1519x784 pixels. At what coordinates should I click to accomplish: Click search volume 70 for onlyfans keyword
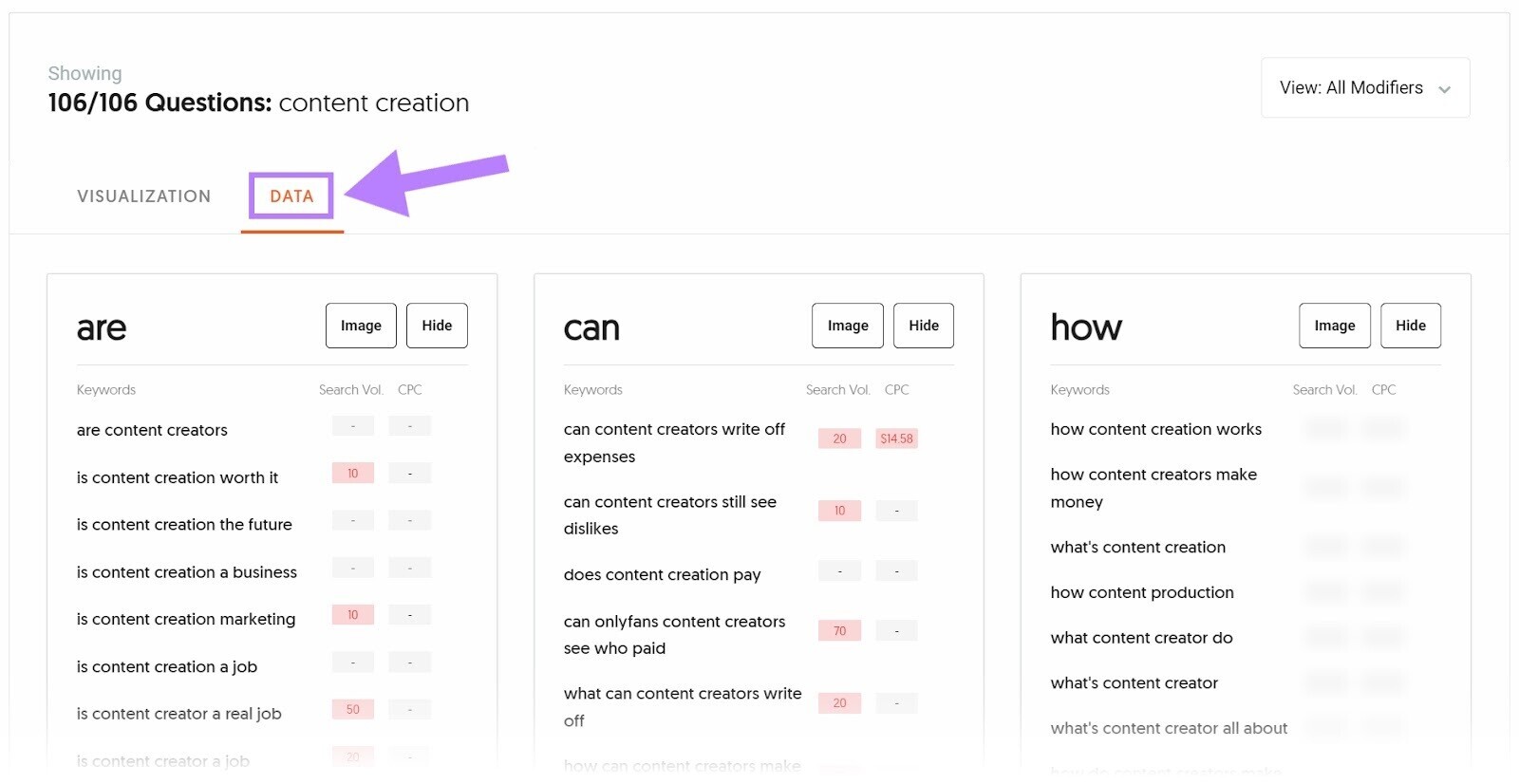(839, 631)
